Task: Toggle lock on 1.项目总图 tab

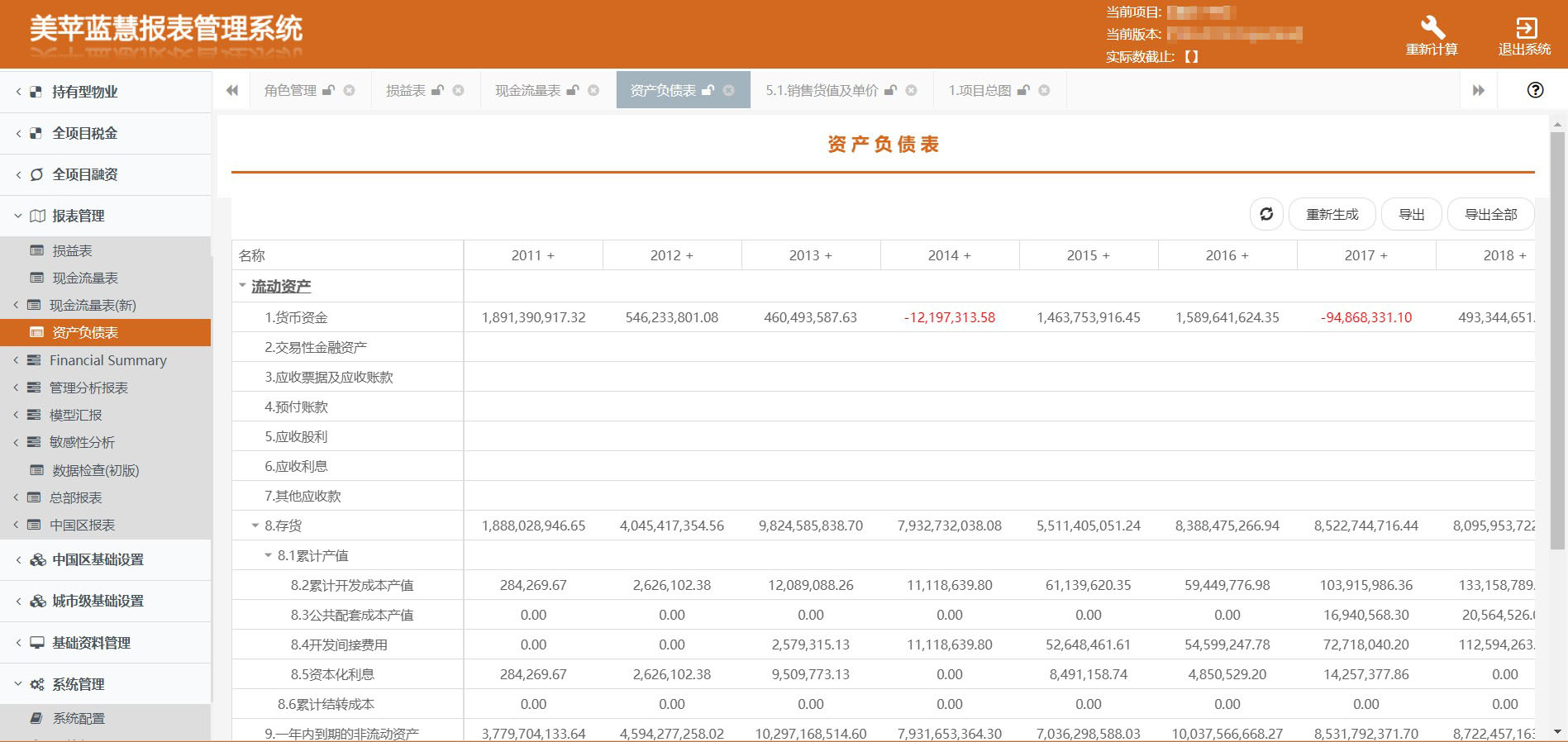Action: 1023,90
